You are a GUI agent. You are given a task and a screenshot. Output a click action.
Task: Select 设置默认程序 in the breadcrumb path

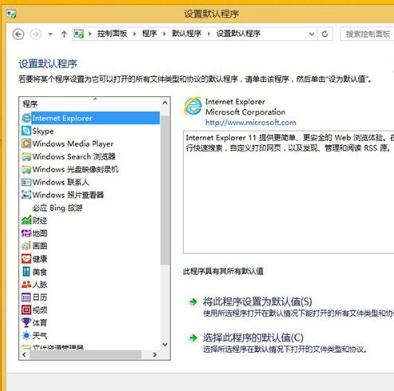pyautogui.click(x=238, y=34)
